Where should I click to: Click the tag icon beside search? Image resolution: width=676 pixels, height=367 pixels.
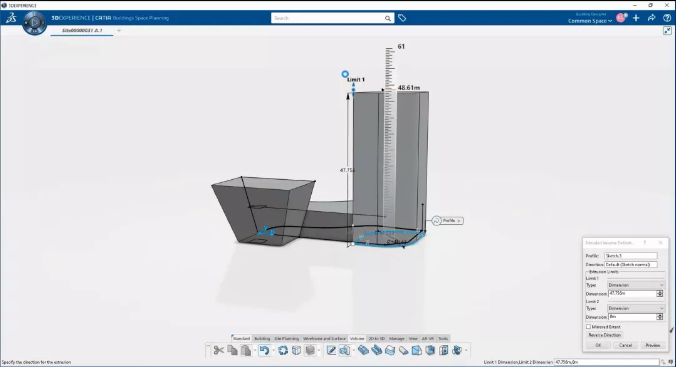coord(402,18)
